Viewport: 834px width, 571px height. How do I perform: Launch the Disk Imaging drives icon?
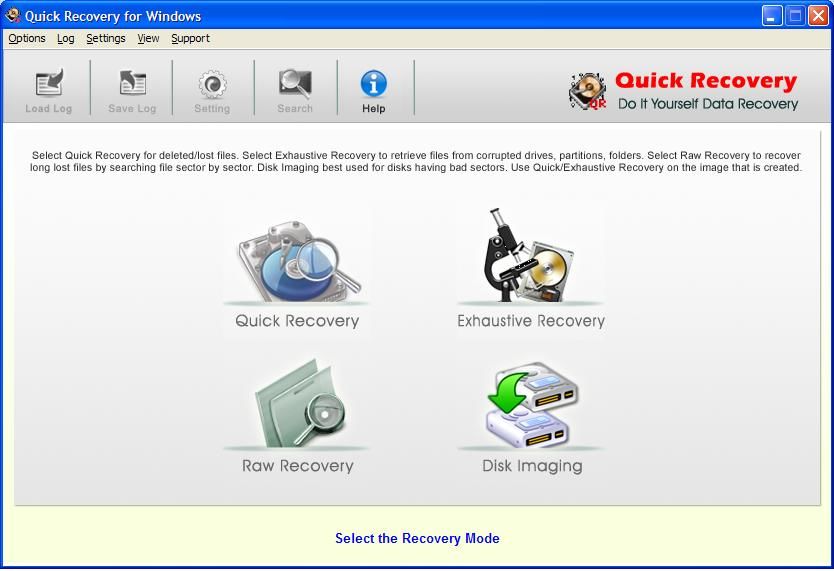531,405
